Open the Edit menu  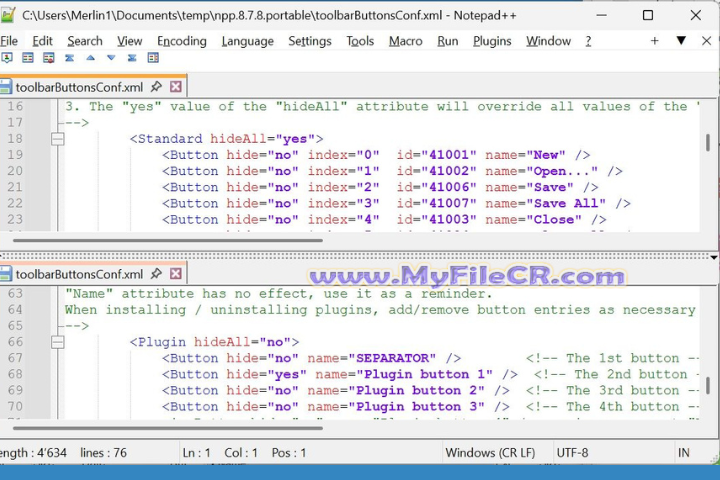[x=42, y=41]
